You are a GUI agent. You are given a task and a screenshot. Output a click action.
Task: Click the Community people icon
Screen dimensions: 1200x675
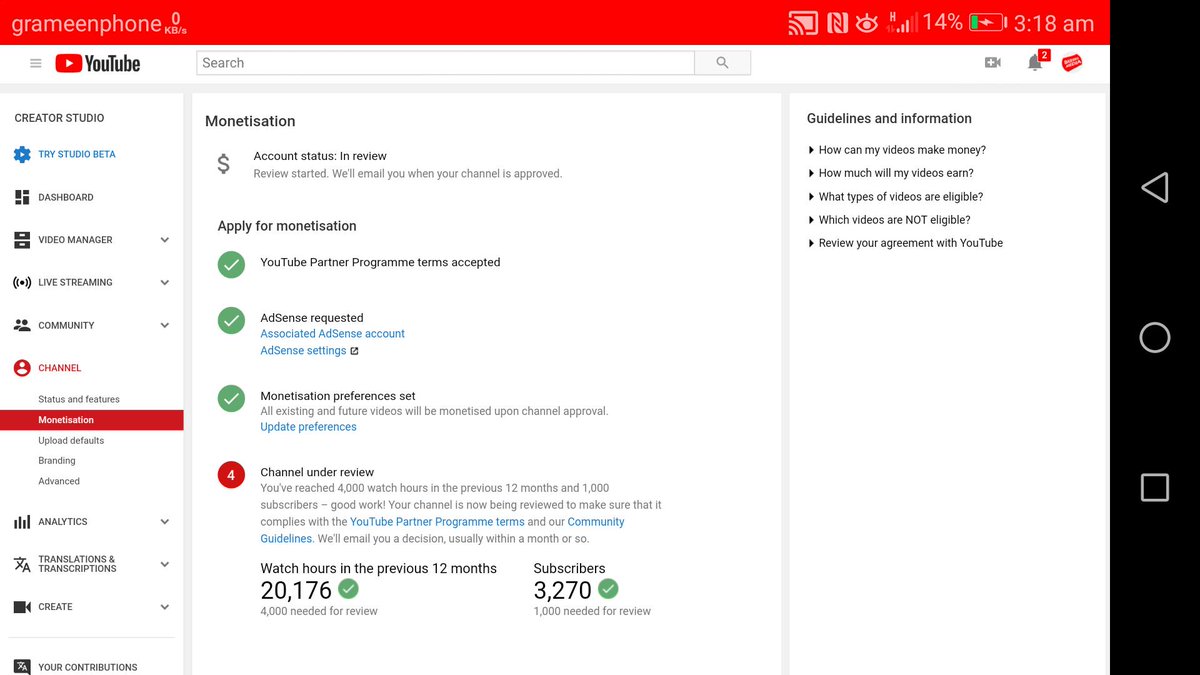(22, 325)
